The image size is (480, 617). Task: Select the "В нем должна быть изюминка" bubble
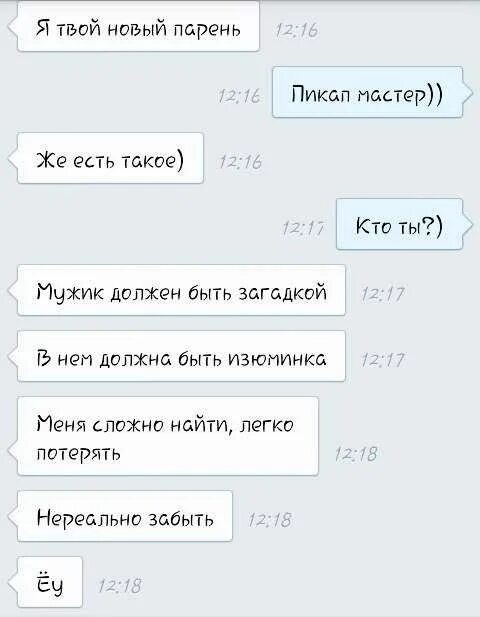181,357
